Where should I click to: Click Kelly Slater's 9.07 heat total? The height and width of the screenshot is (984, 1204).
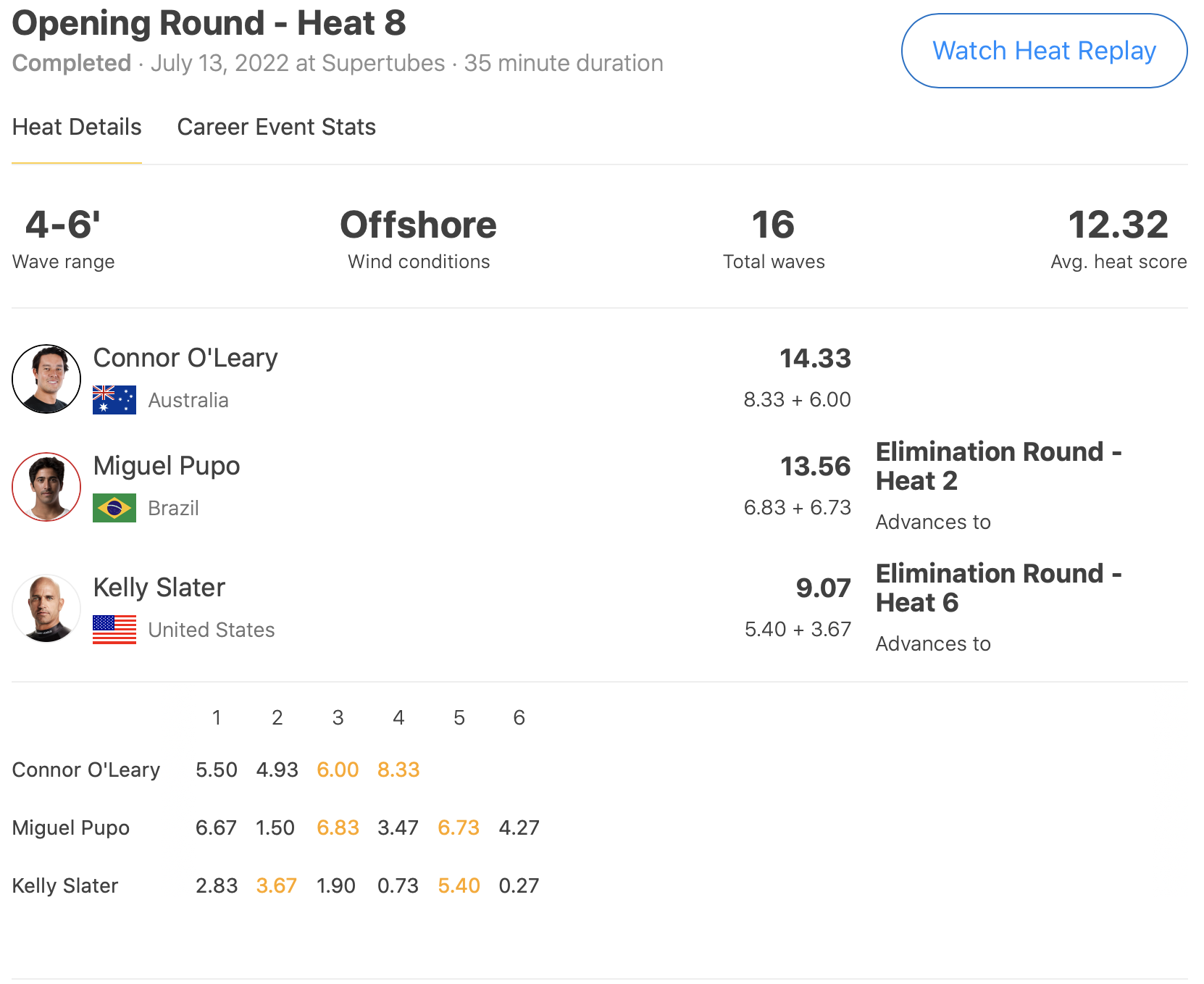[x=823, y=588]
